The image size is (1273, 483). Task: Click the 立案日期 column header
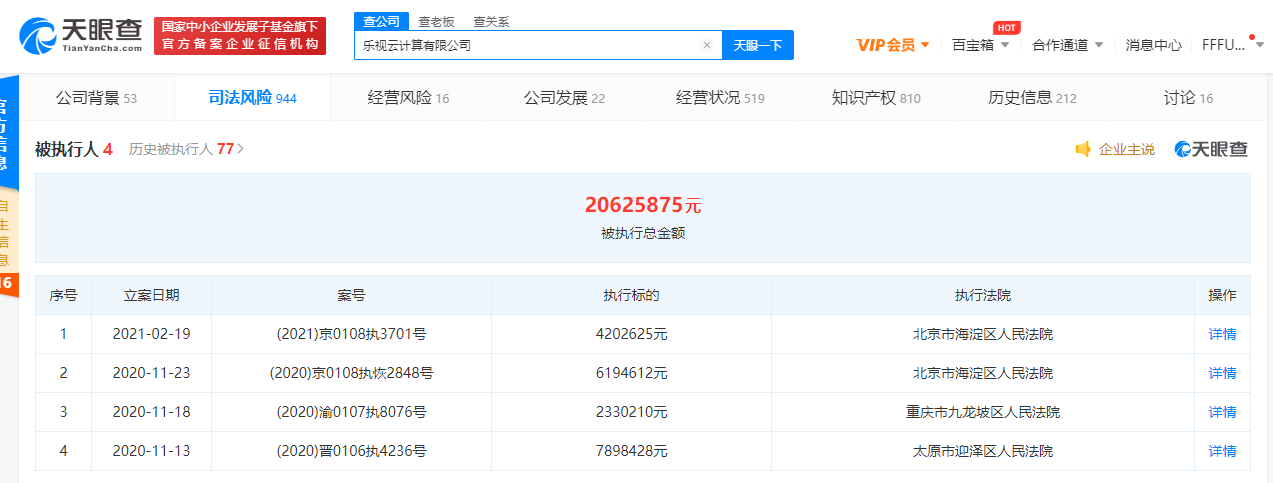151,295
